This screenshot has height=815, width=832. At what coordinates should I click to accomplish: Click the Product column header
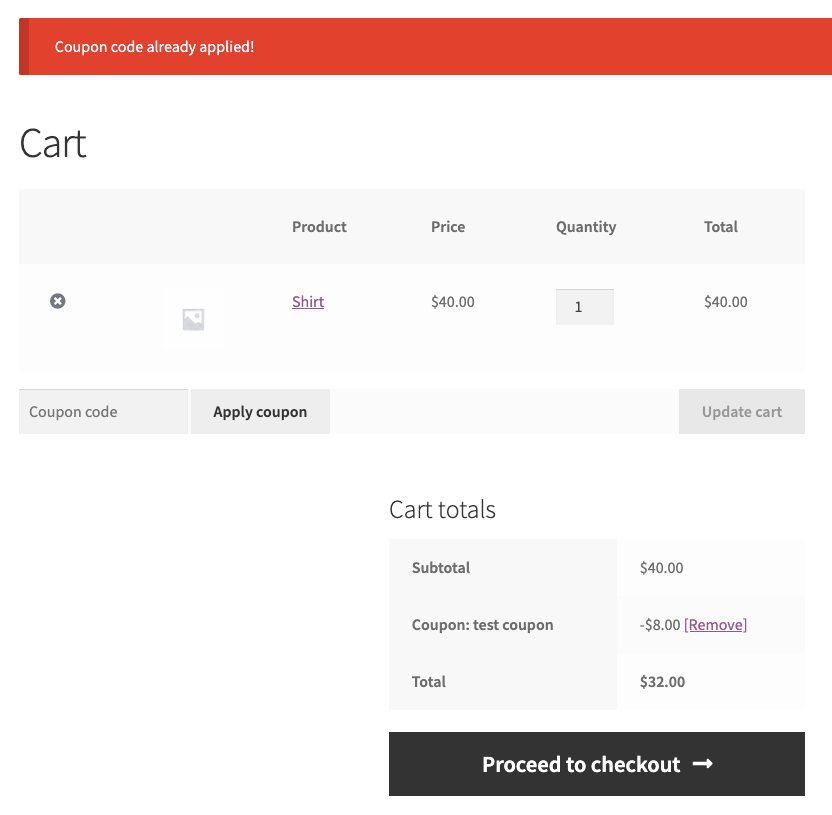[319, 227]
